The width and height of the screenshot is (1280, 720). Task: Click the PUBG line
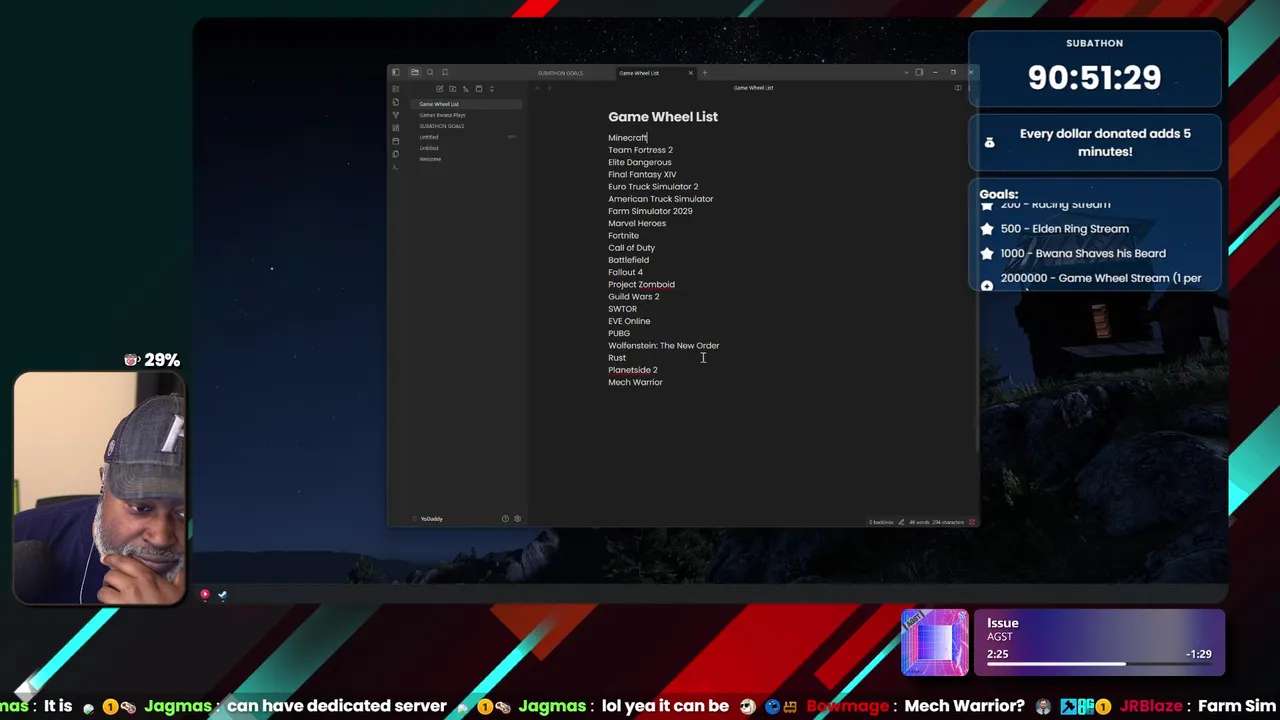coord(619,334)
